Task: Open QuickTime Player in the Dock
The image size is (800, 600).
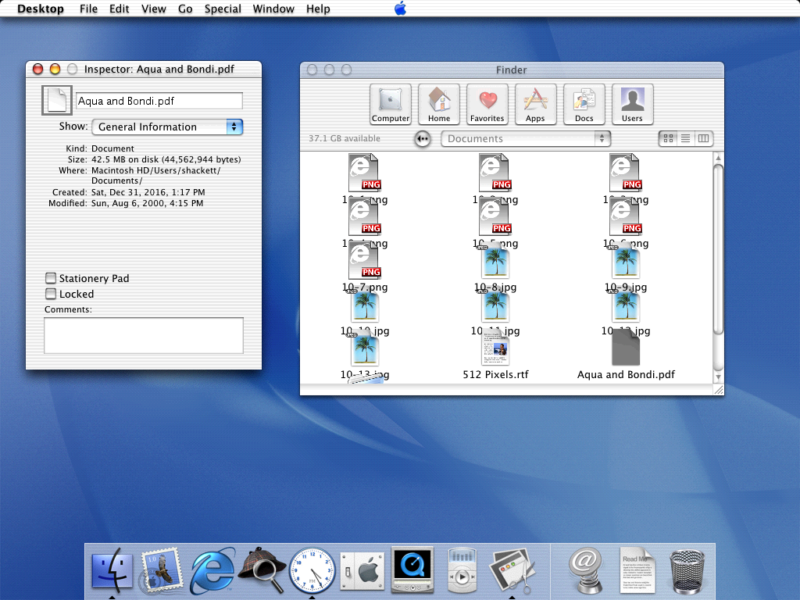Action: point(411,570)
